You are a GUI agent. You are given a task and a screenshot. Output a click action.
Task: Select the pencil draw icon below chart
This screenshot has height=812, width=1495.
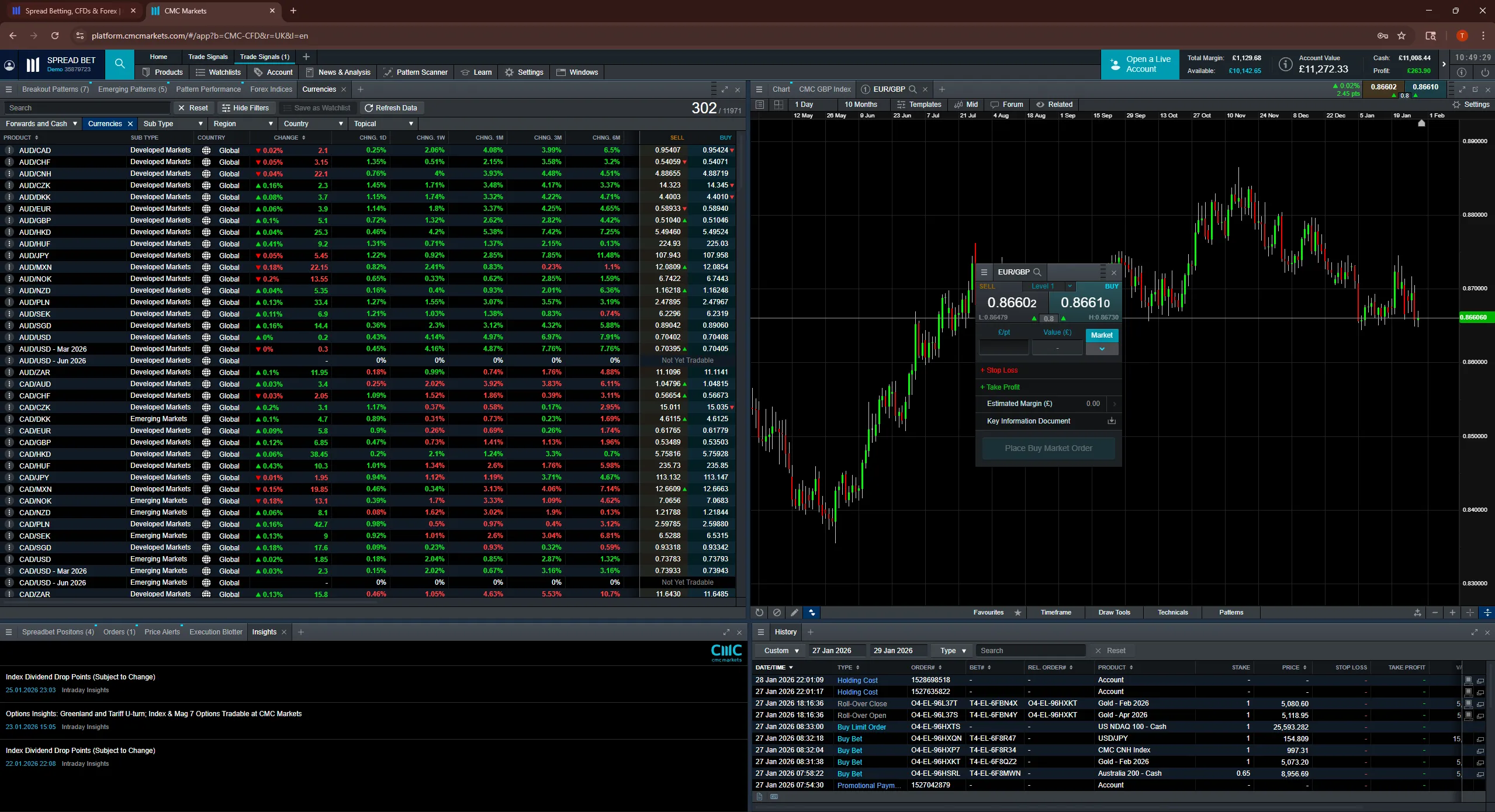pyautogui.click(x=794, y=612)
